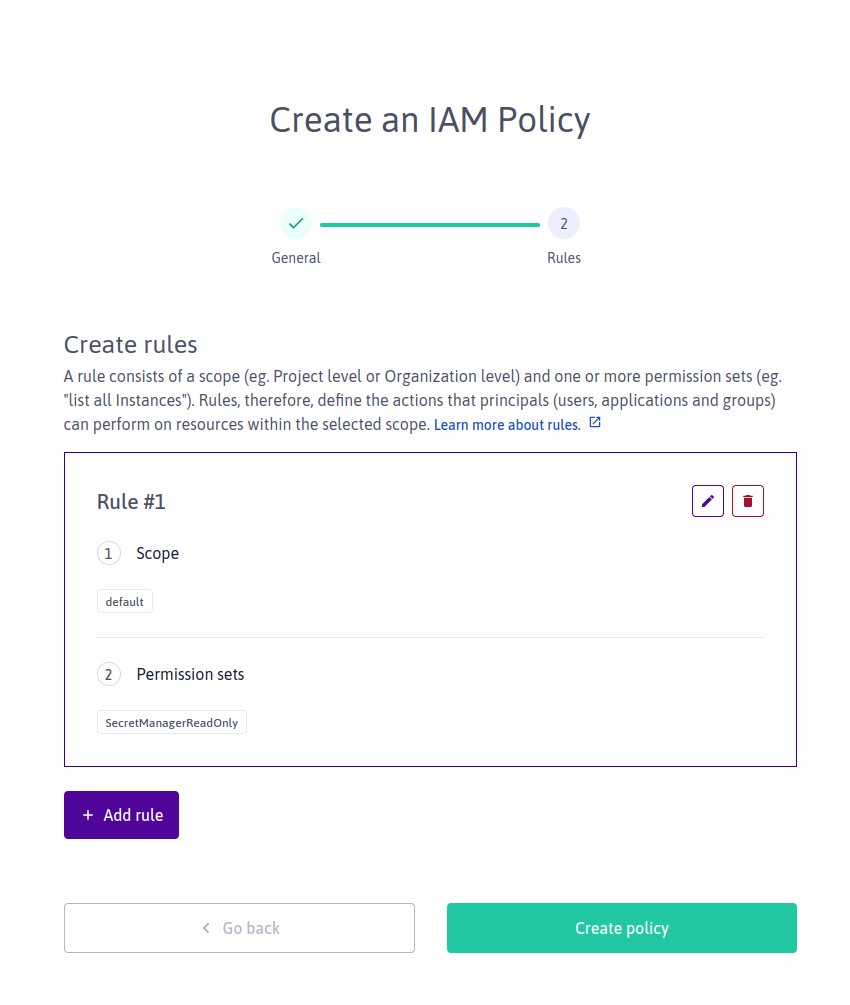Click the back chevron on Go back

coord(206,927)
